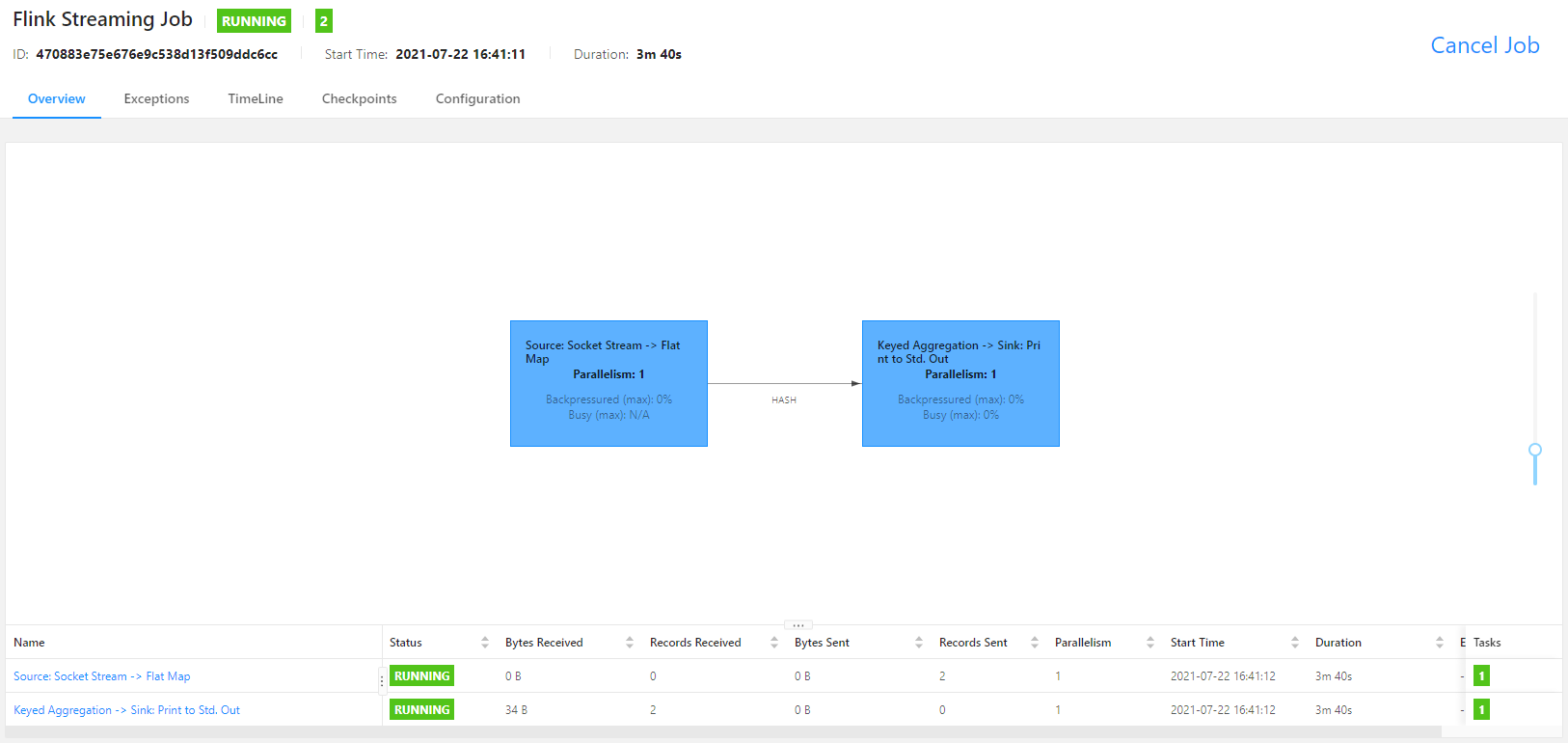Sort by Records Received column

point(773,643)
